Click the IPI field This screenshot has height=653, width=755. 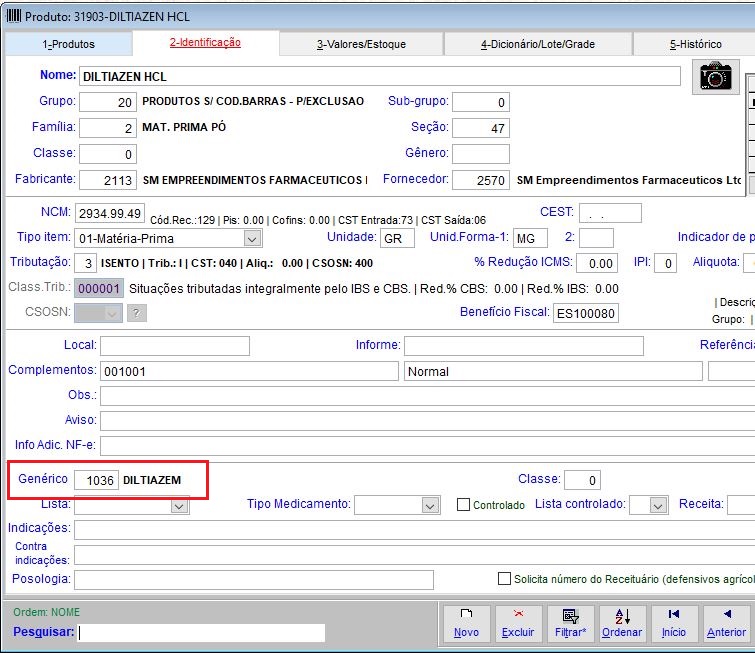tap(665, 263)
